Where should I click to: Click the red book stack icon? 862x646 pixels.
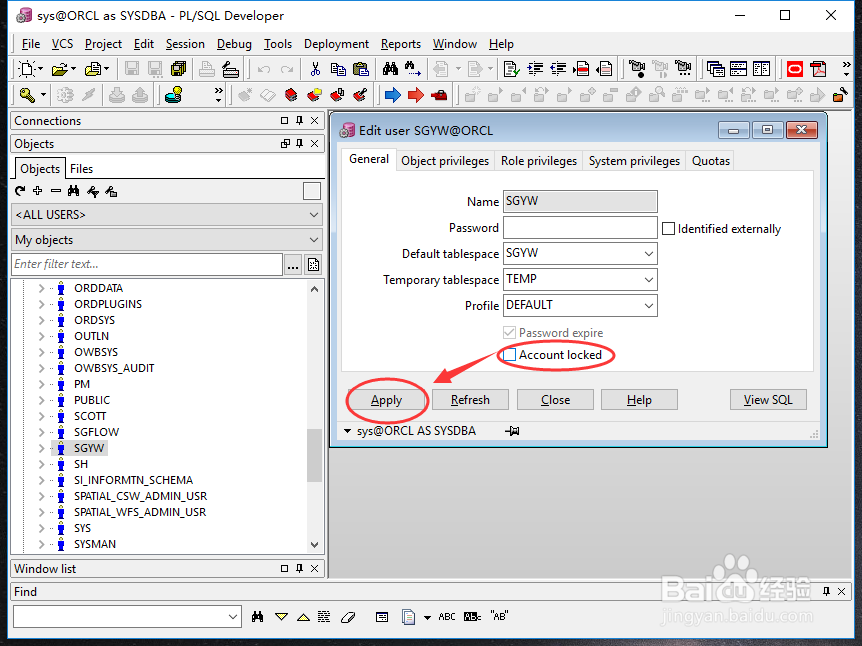click(291, 95)
